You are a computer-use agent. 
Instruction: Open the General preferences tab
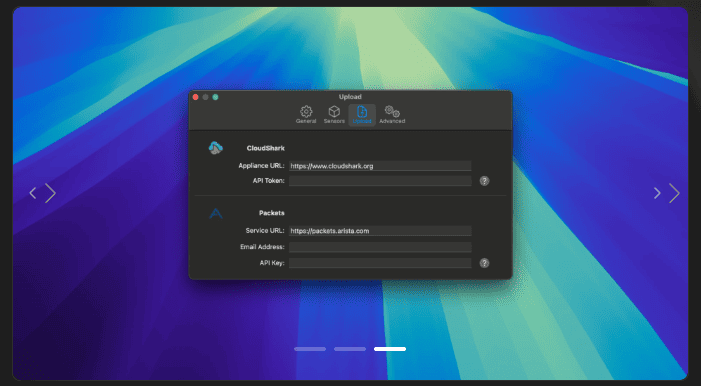306,115
